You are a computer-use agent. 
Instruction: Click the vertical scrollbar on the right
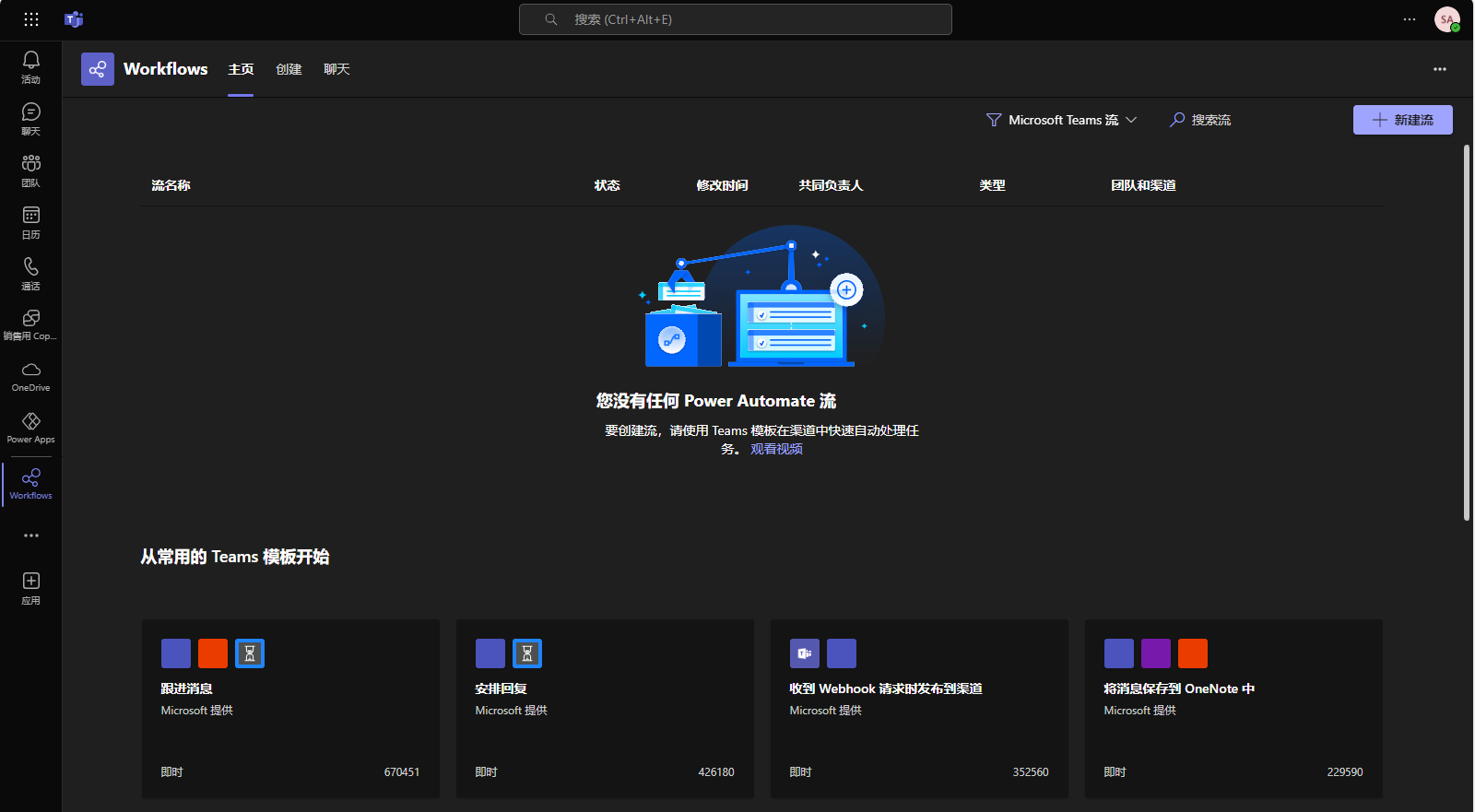[1467, 333]
